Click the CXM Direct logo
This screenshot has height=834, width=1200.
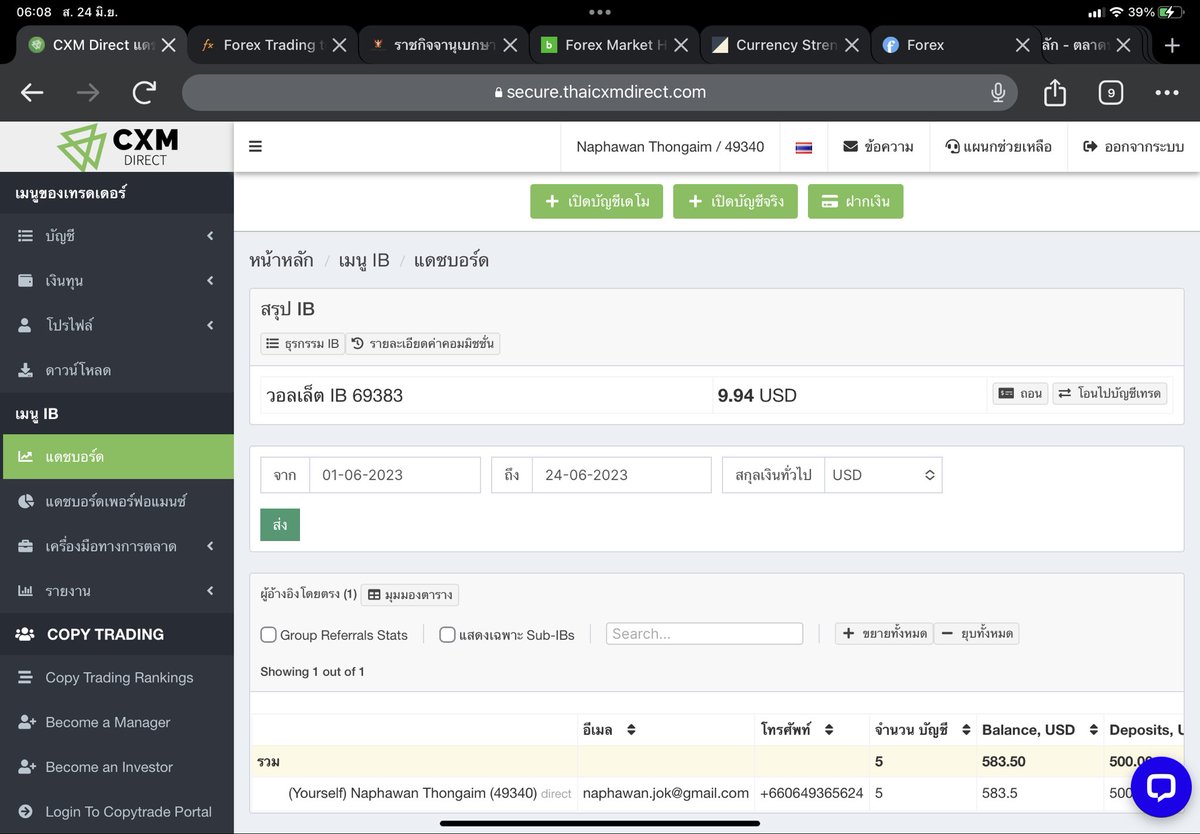click(117, 147)
